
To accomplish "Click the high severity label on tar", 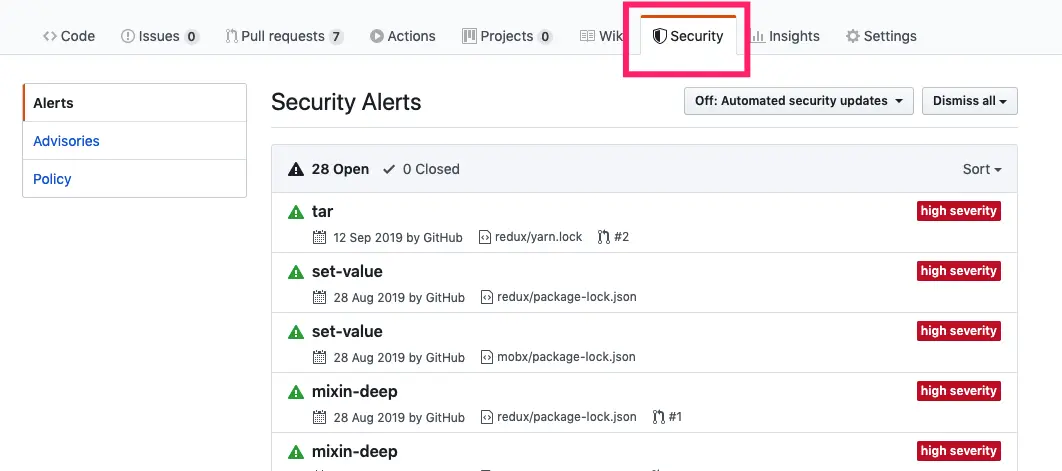I will point(958,211).
